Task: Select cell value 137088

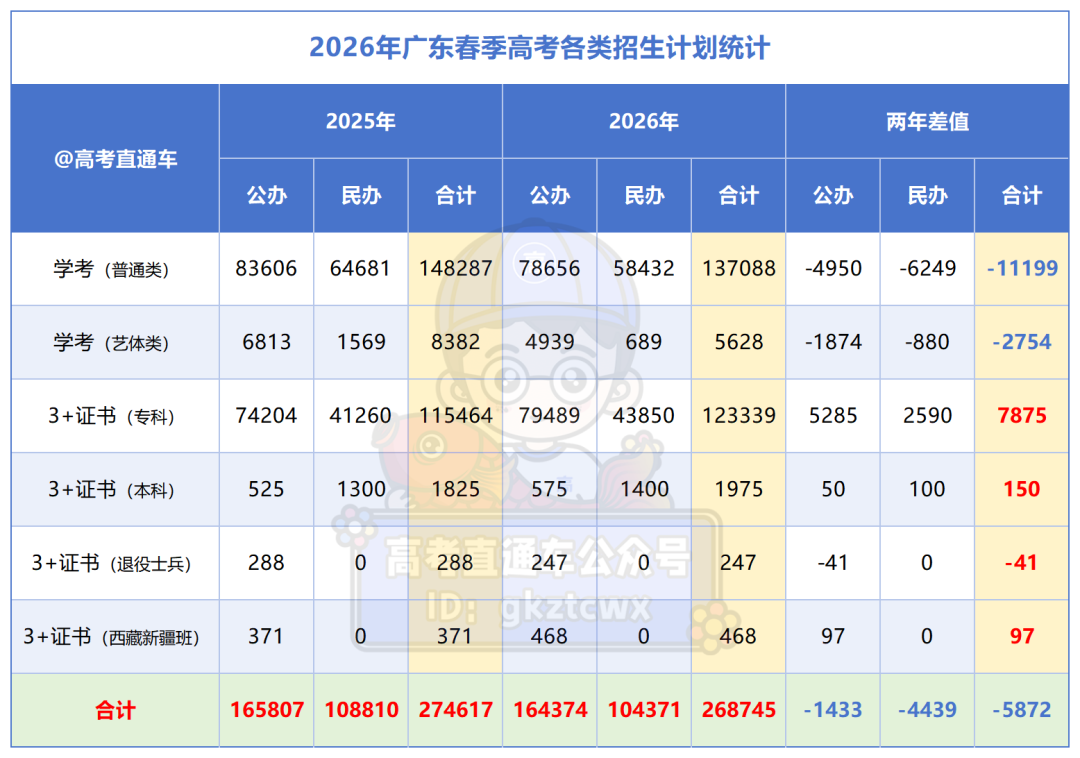Action: [x=738, y=269]
